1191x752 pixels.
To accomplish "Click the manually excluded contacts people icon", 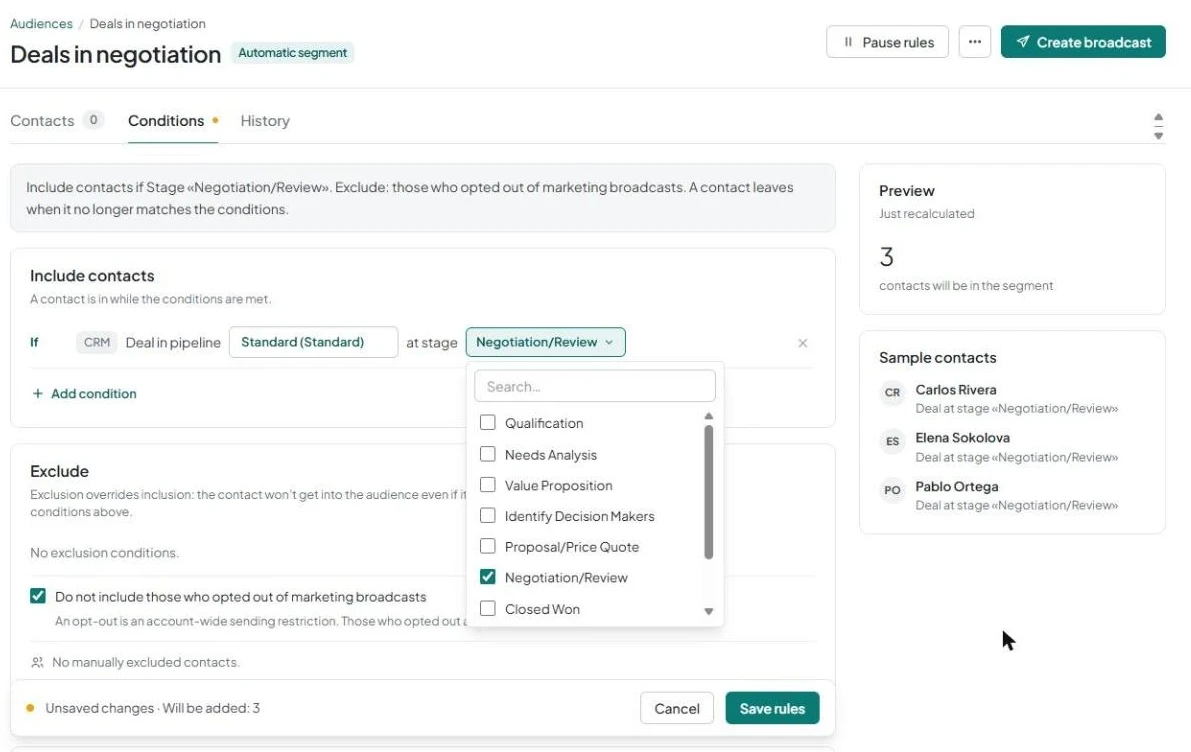I will [37, 662].
